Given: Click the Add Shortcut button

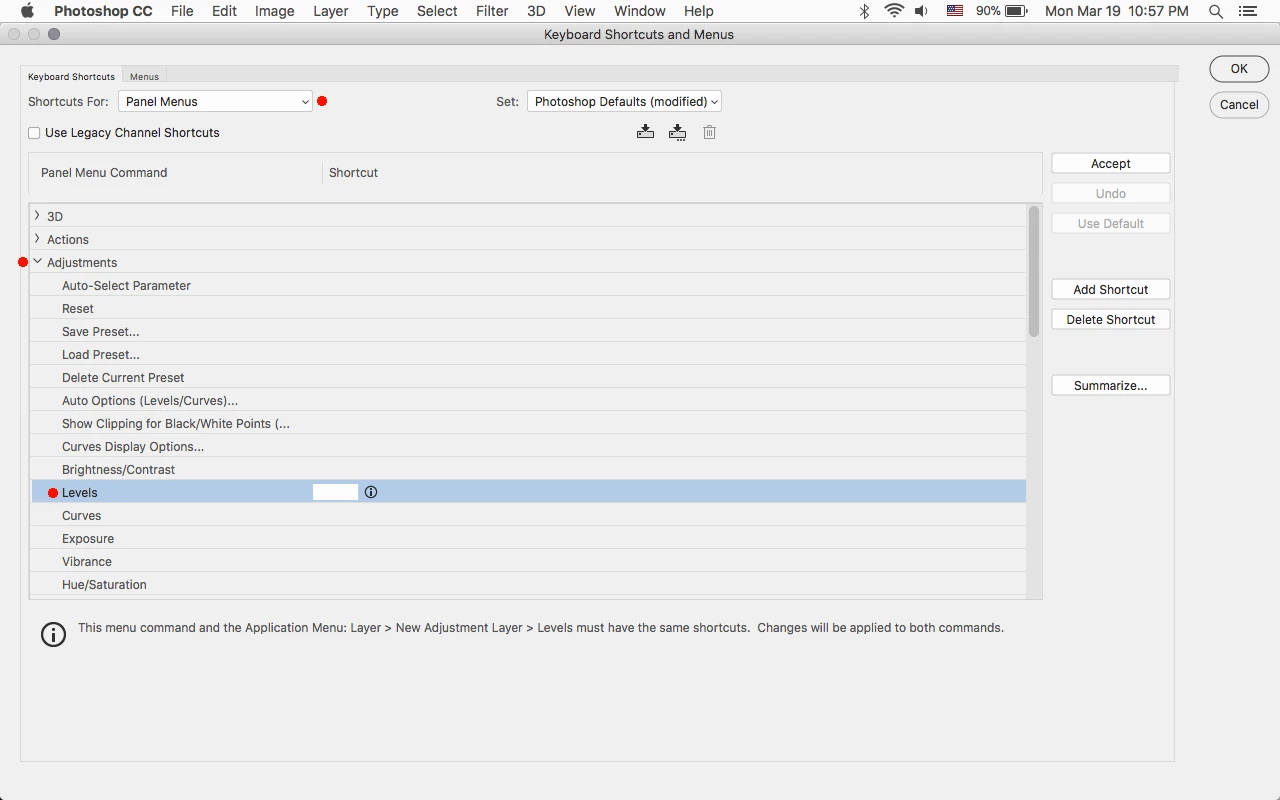Looking at the screenshot, I should 1111,289.
